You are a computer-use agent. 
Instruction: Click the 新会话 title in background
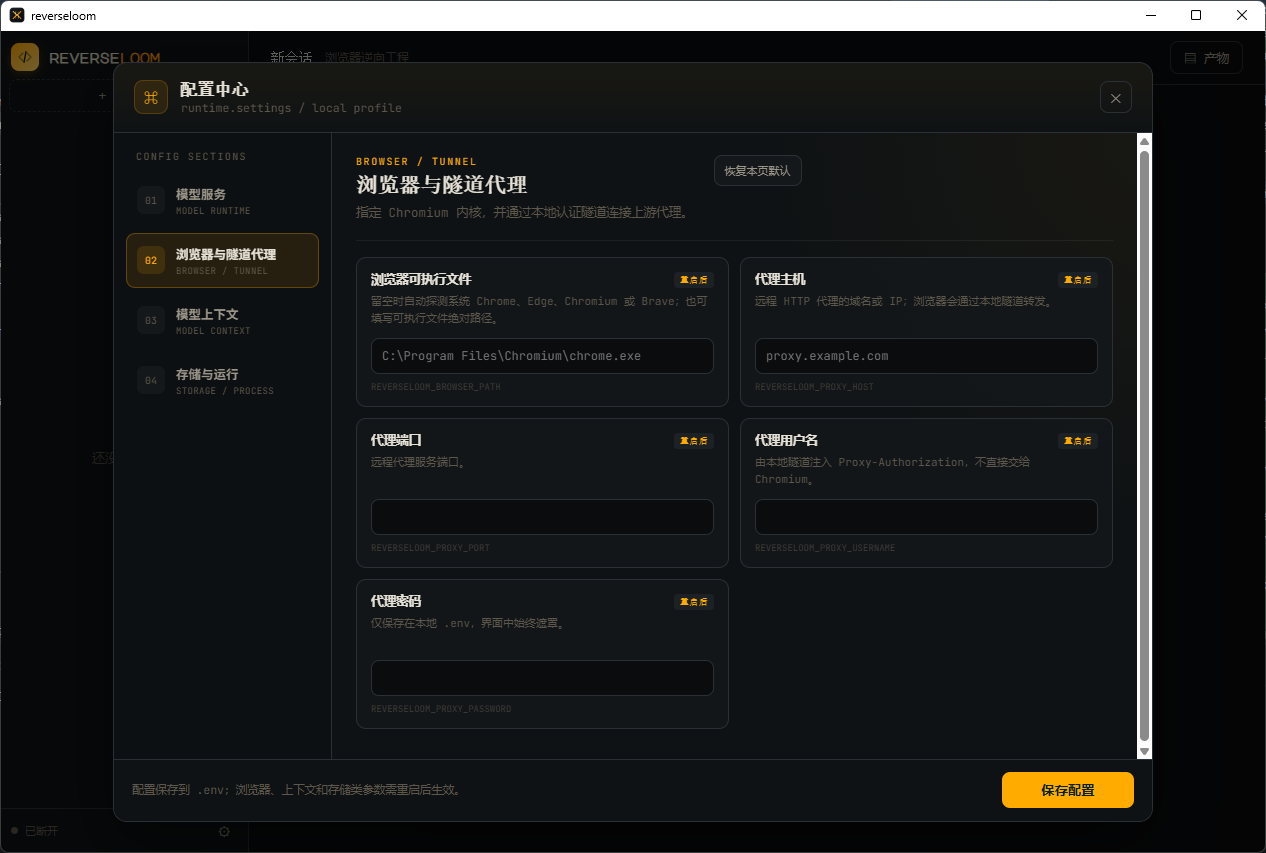click(x=291, y=58)
